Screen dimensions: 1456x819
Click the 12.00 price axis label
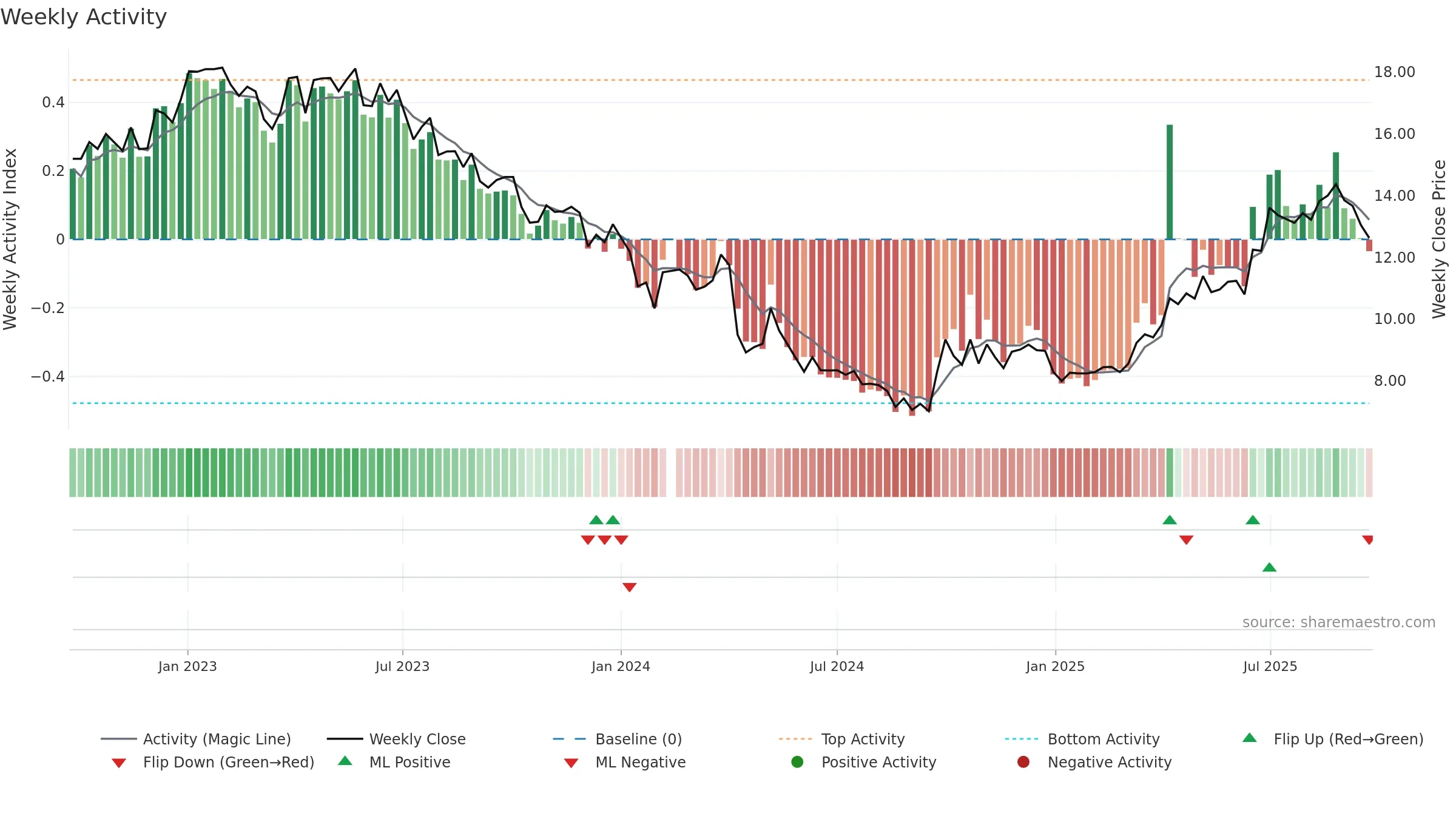pyautogui.click(x=1395, y=258)
